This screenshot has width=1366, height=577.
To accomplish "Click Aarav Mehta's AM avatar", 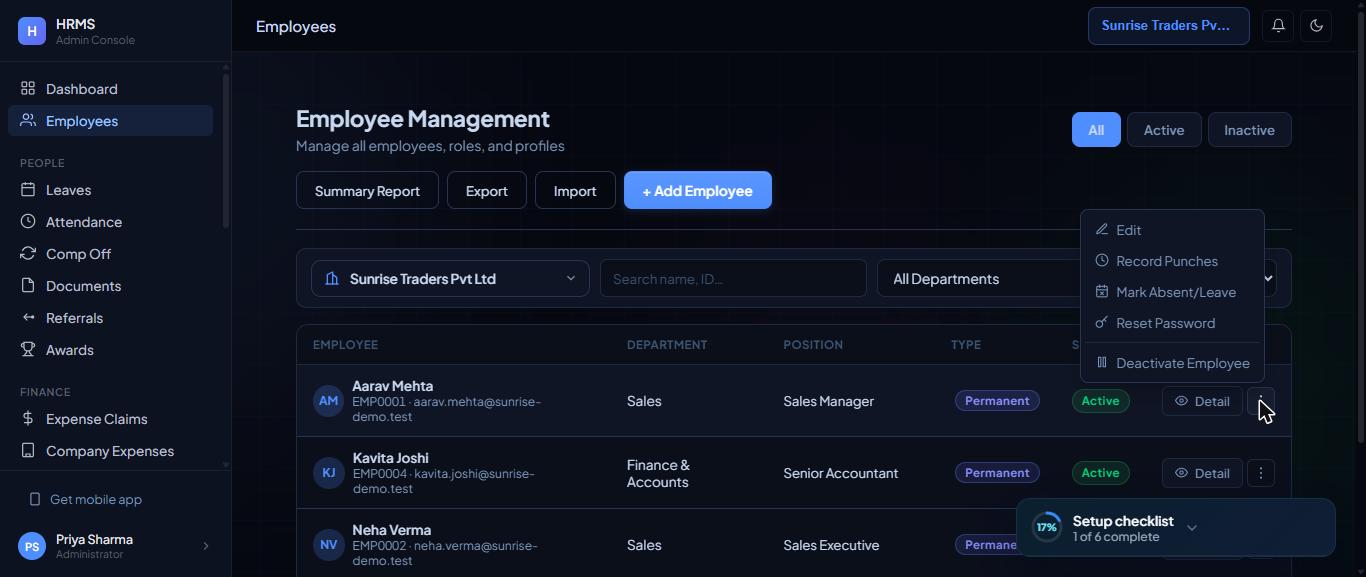I will 328,401.
